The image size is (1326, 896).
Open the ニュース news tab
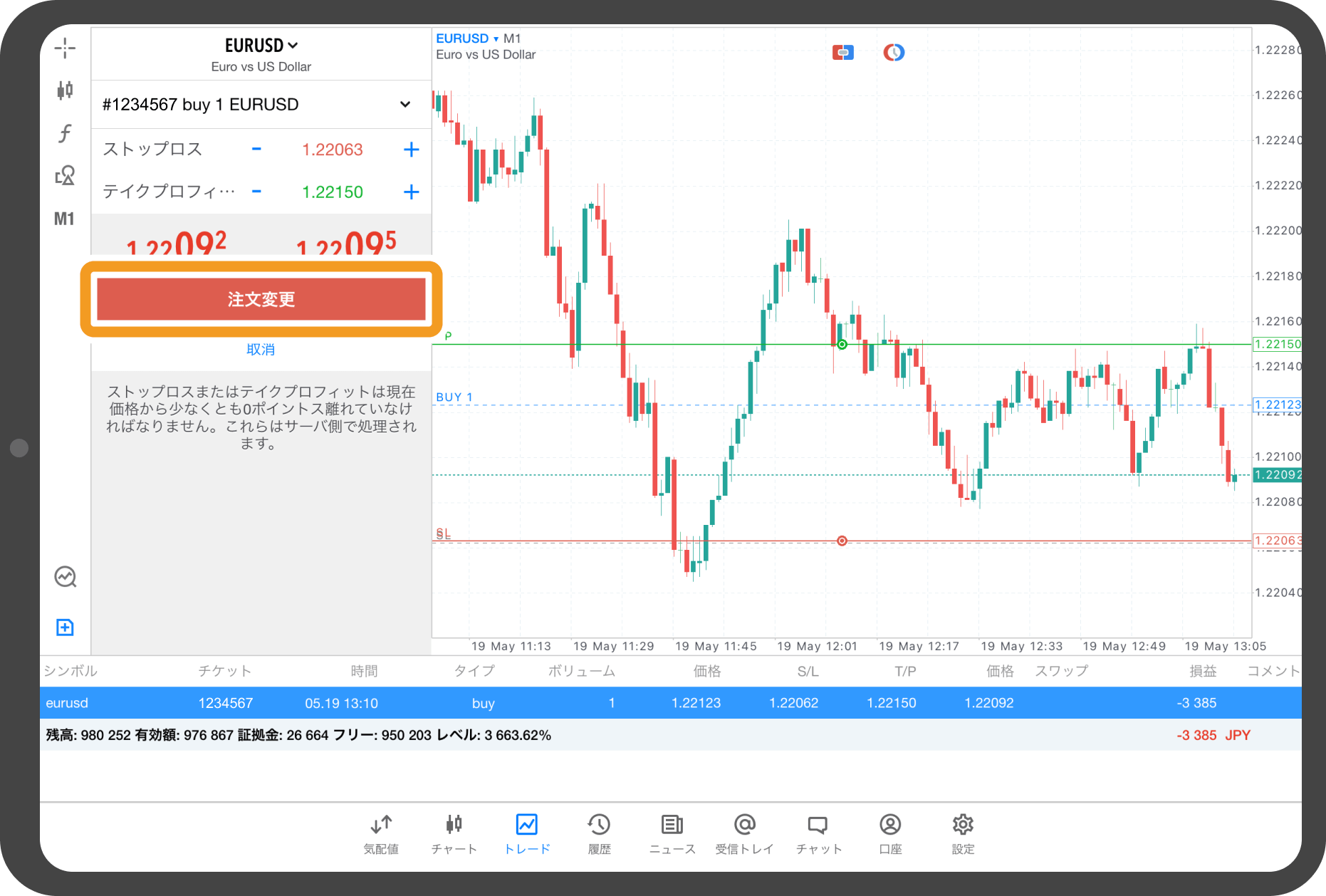(x=672, y=834)
